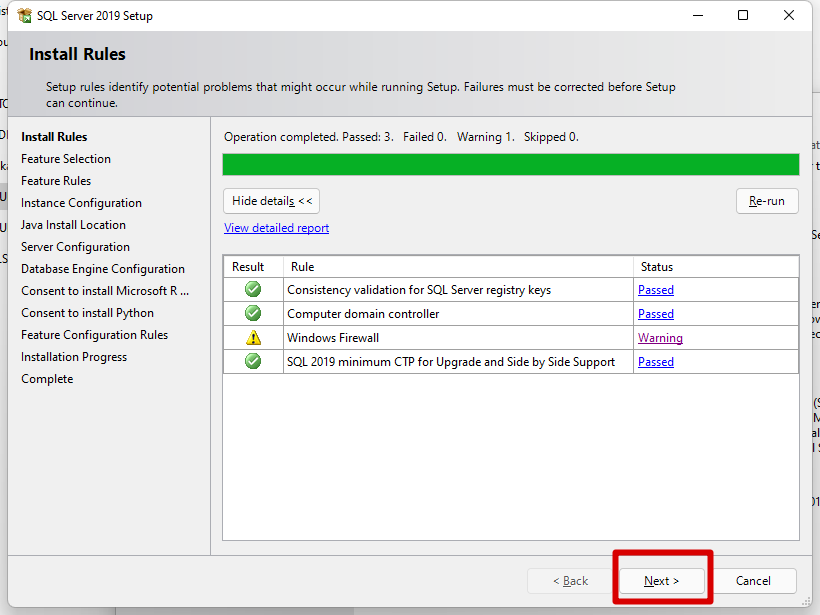Select Database Engine Configuration step
This screenshot has width=820, height=615.
pos(103,269)
